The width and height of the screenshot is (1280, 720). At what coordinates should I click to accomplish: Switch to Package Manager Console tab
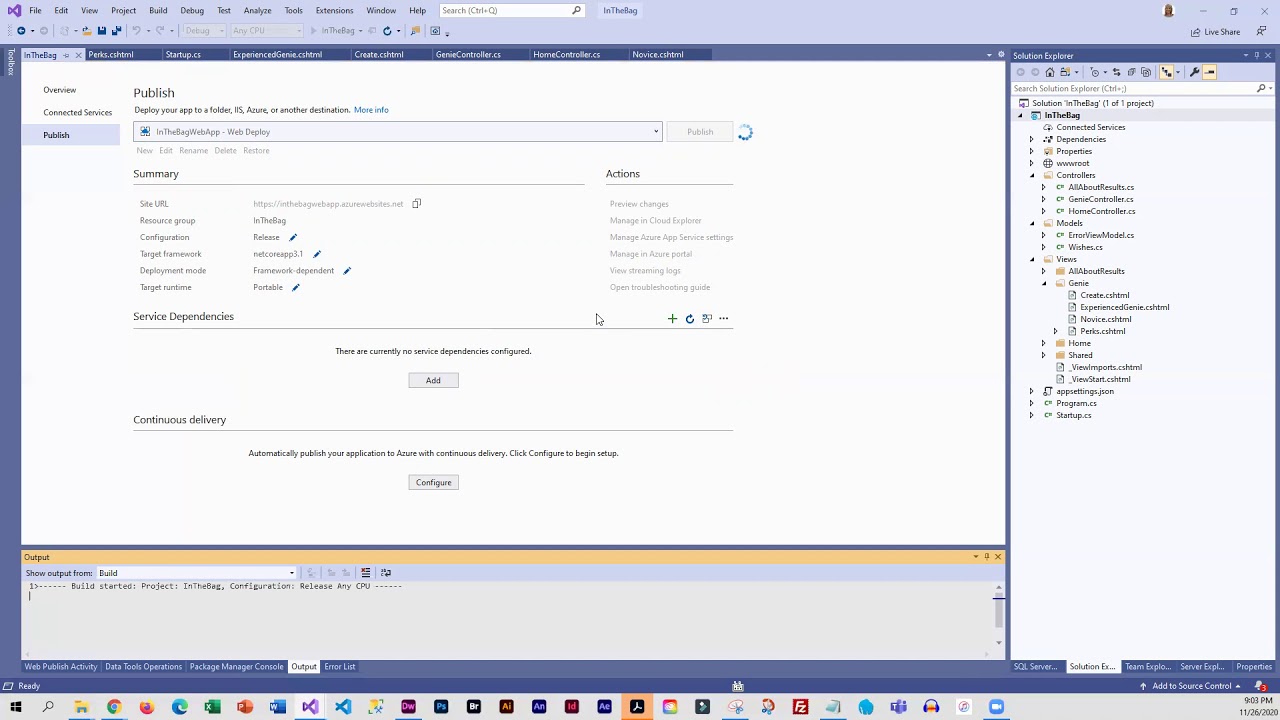[237, 667]
